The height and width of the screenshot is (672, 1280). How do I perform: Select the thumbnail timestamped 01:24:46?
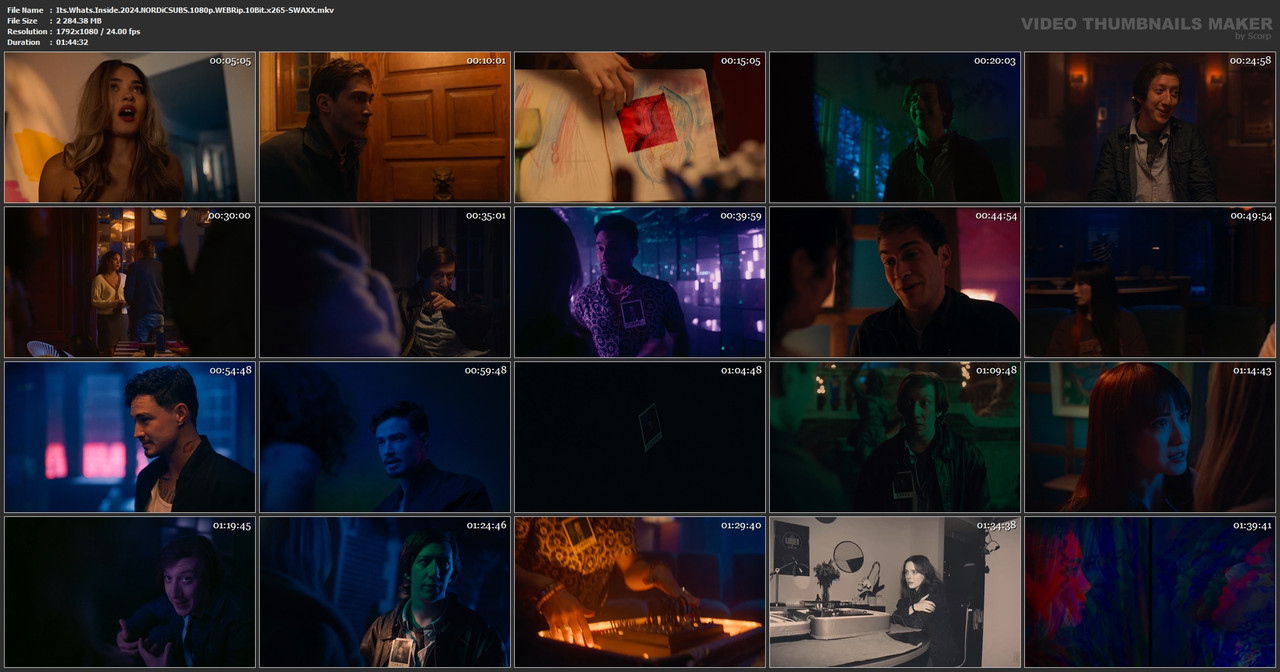385,592
